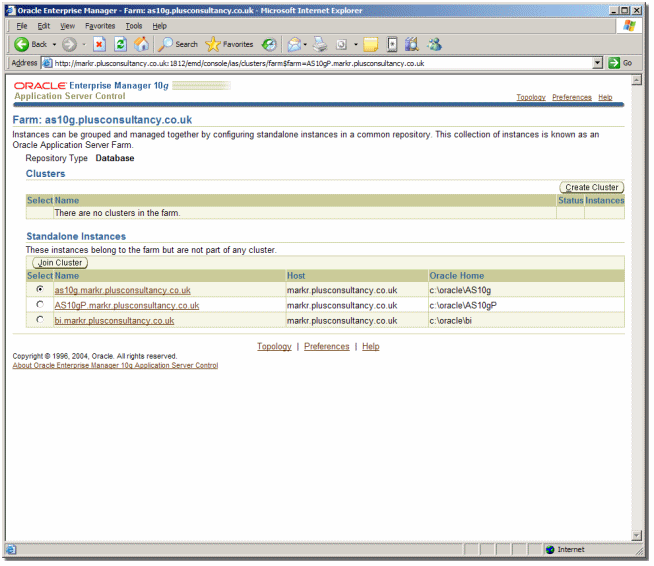The image size is (654, 566).
Task: Go back using the Back arrow
Action: point(21,44)
